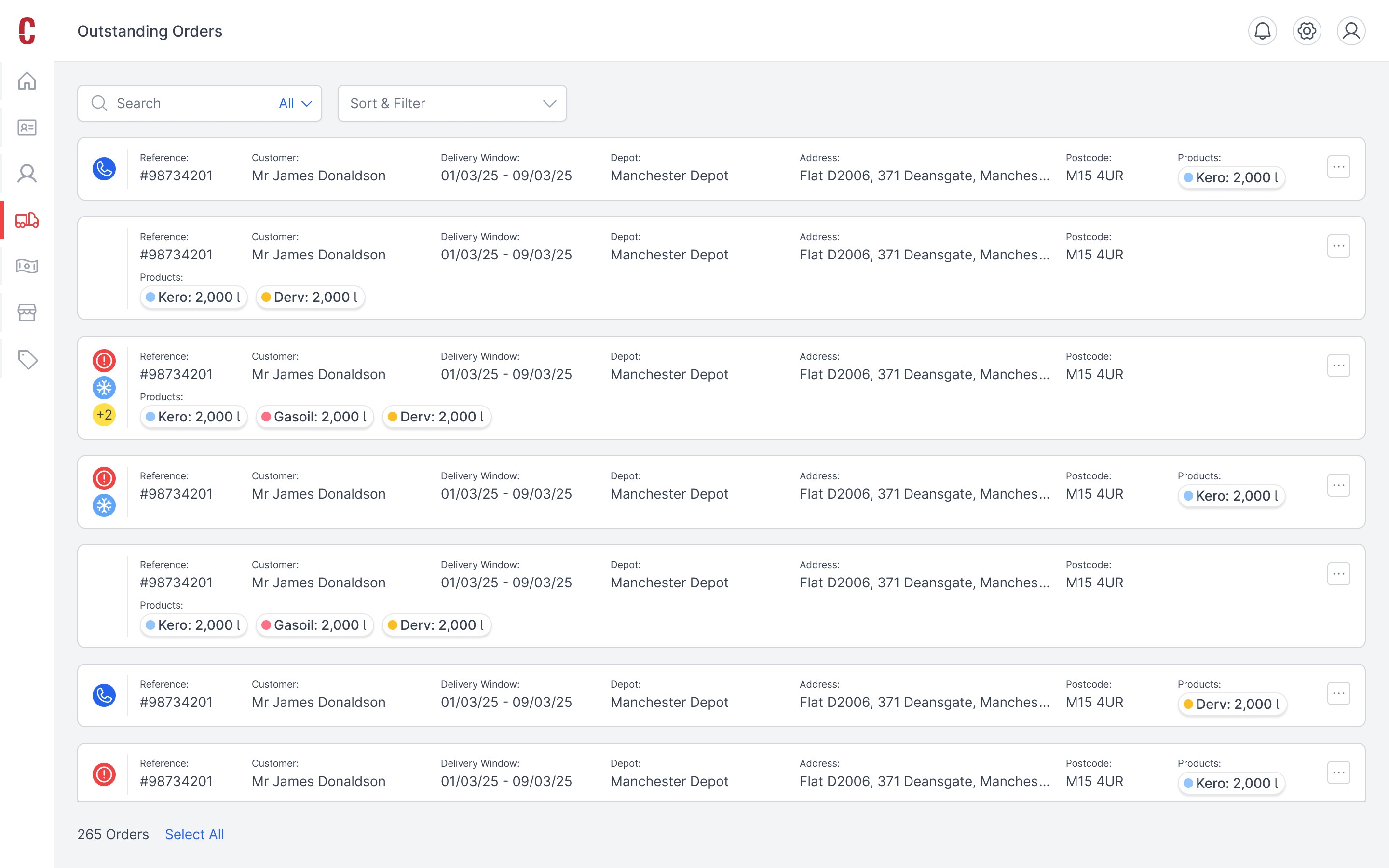Click red alert icon above the +2 badge

104,361
